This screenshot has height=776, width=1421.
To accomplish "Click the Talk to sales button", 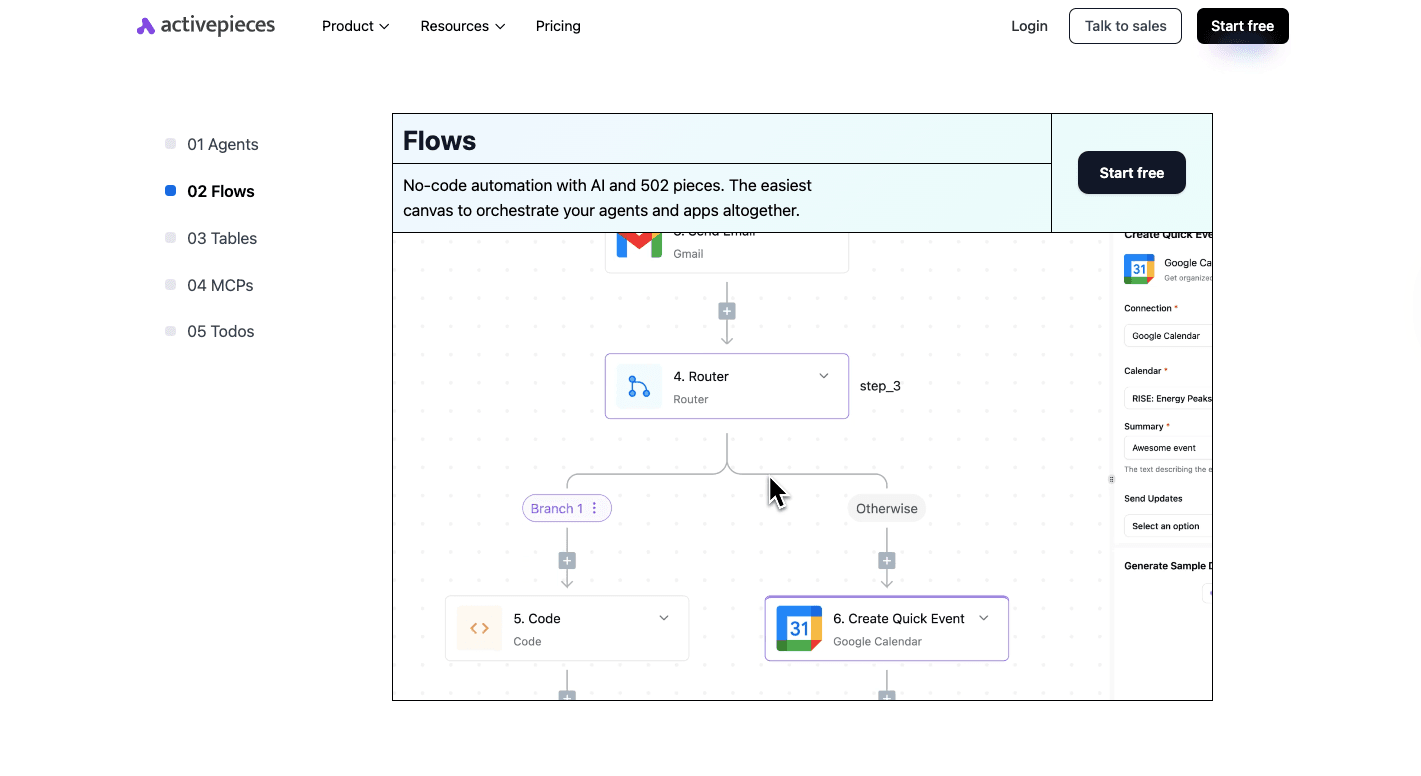I will tap(1125, 26).
